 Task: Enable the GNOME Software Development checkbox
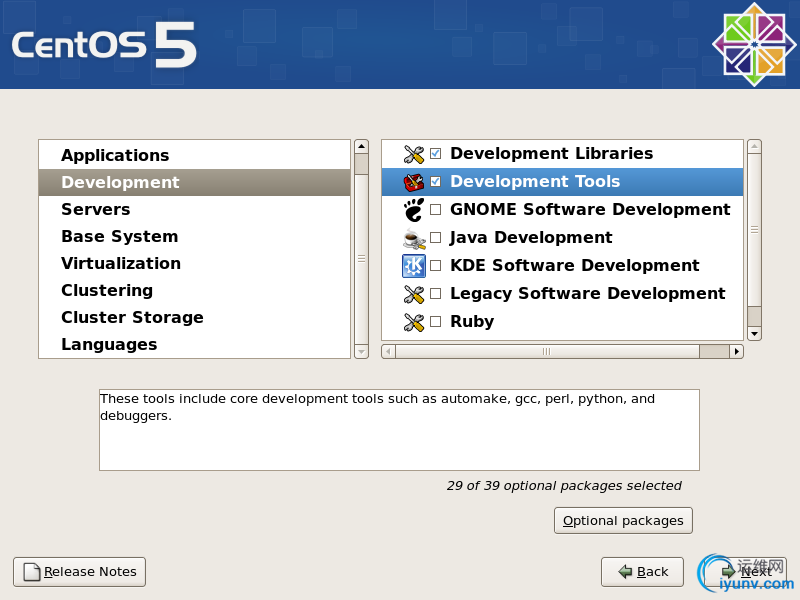click(436, 209)
